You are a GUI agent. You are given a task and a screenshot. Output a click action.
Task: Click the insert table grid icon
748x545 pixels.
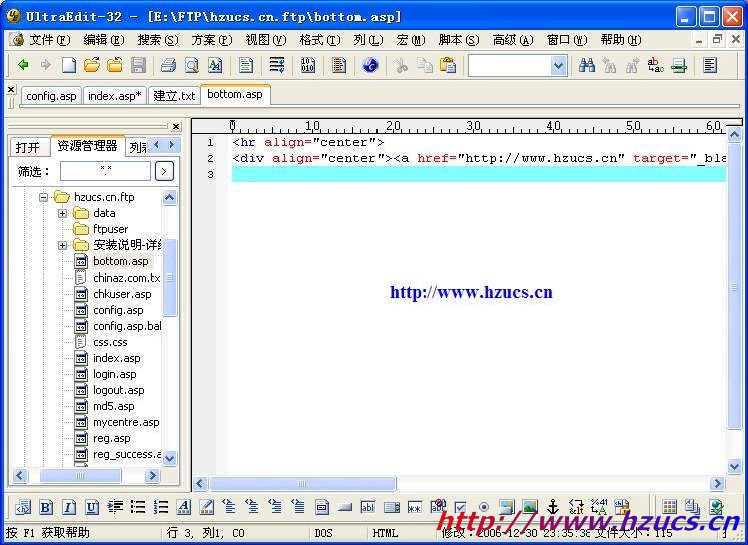click(669, 507)
